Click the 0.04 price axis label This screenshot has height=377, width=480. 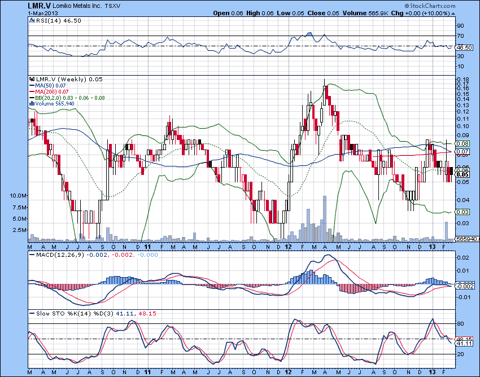coord(463,200)
